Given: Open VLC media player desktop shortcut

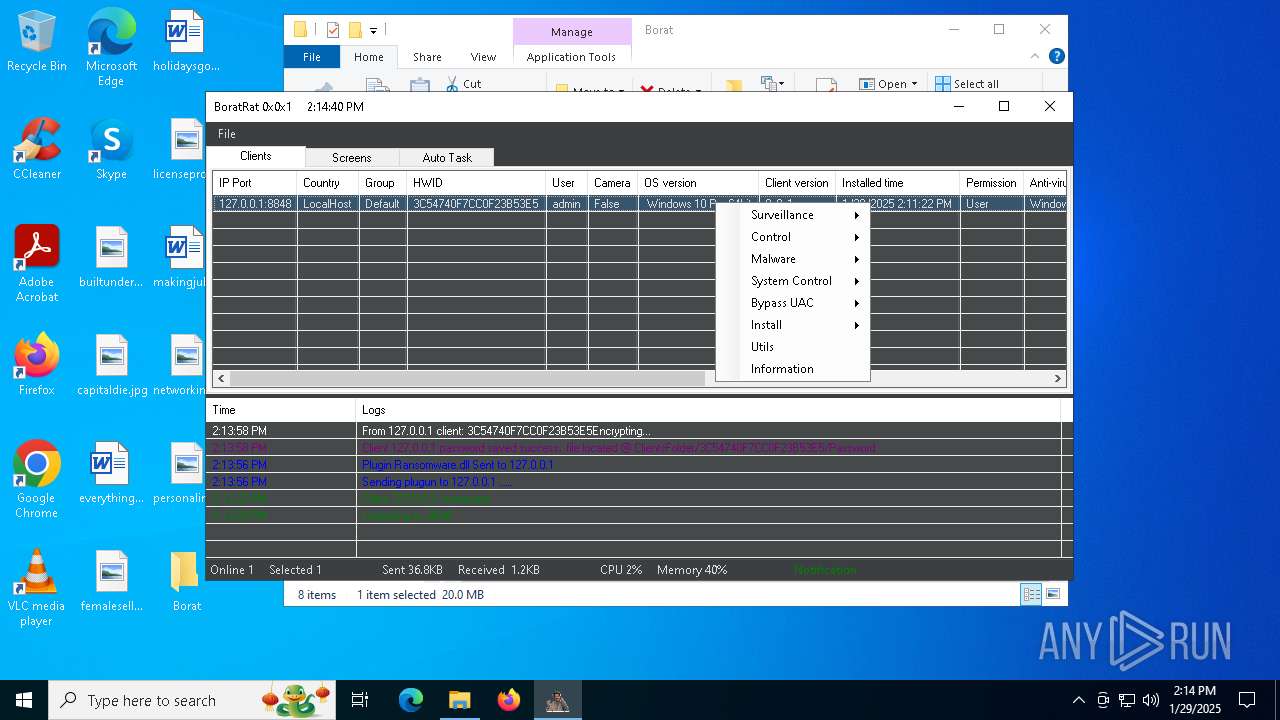Looking at the screenshot, I should point(37,587).
